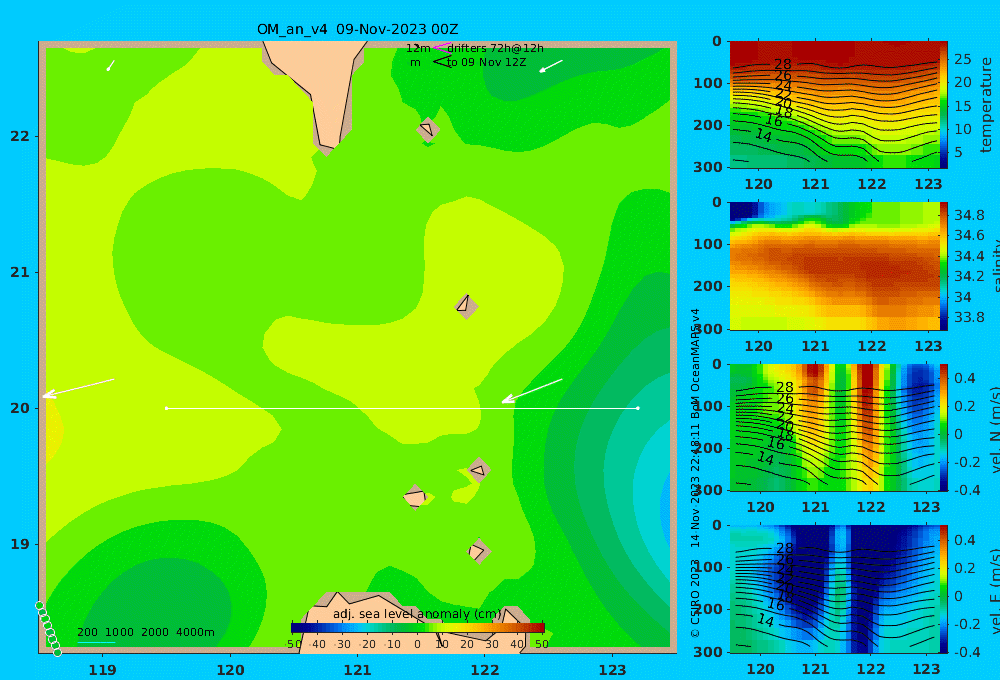This screenshot has height=680, width=1000.
Task: Click the title OM_an_v4 09-Nov-2023 00Z
Action: coord(357,29)
